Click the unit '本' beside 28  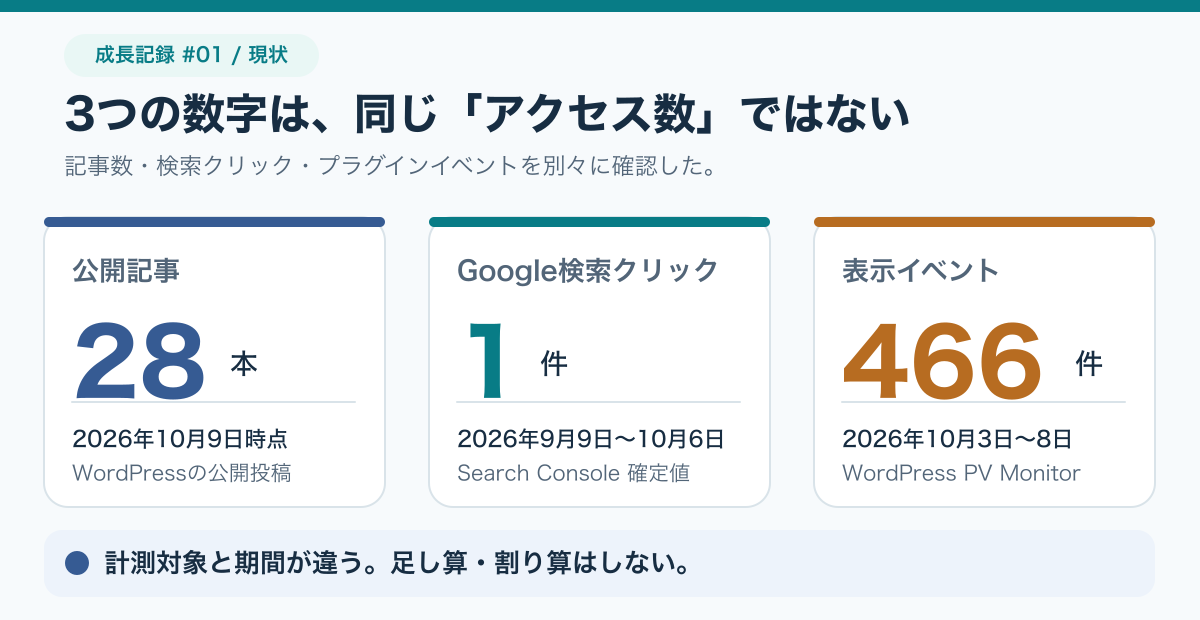pyautogui.click(x=244, y=364)
